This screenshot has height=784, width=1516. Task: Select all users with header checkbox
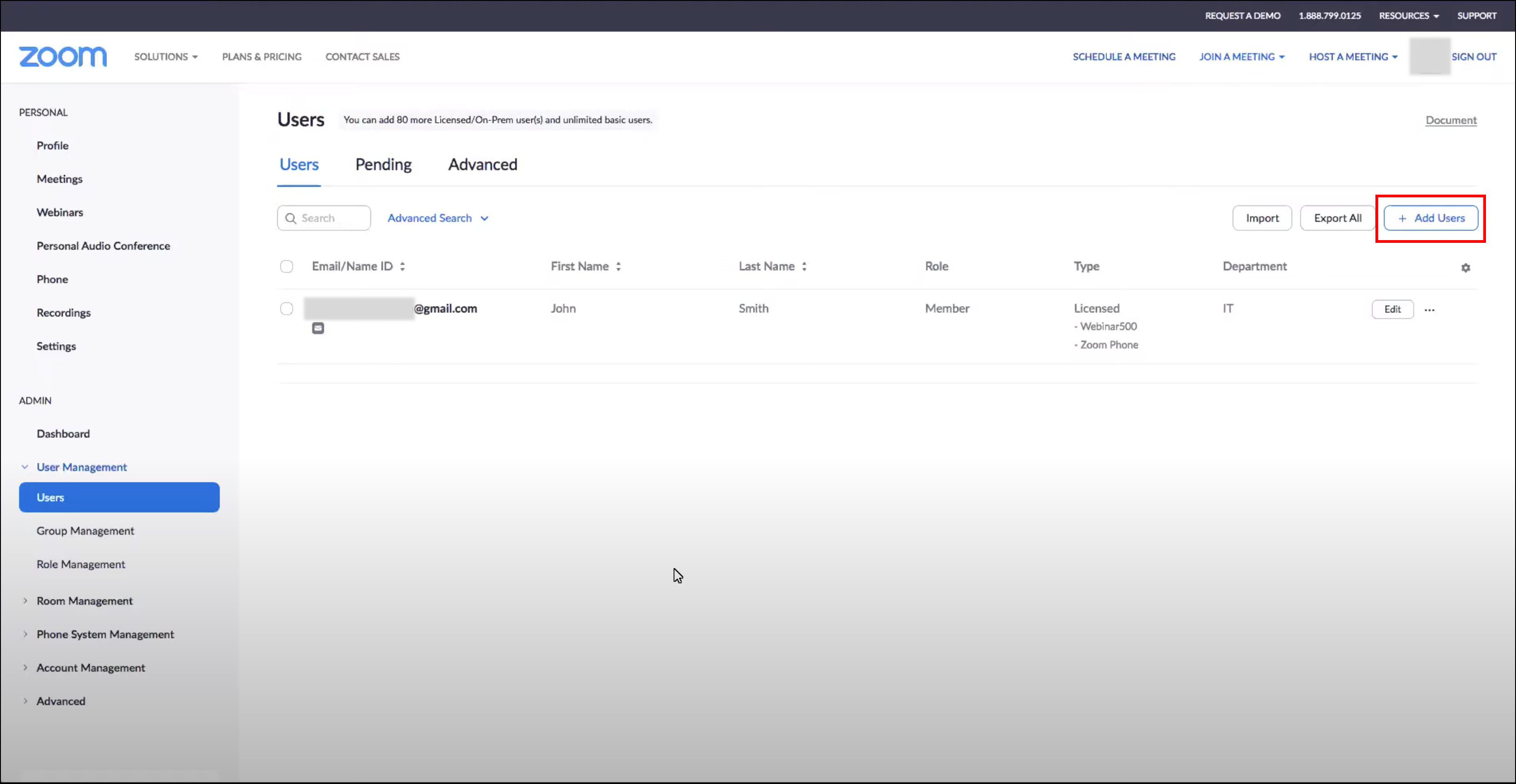click(287, 266)
